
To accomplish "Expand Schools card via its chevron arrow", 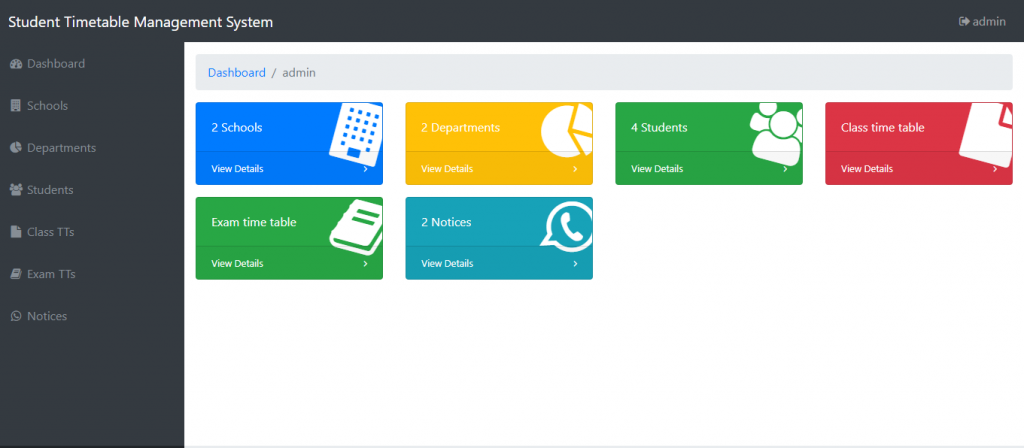I will pos(365,169).
